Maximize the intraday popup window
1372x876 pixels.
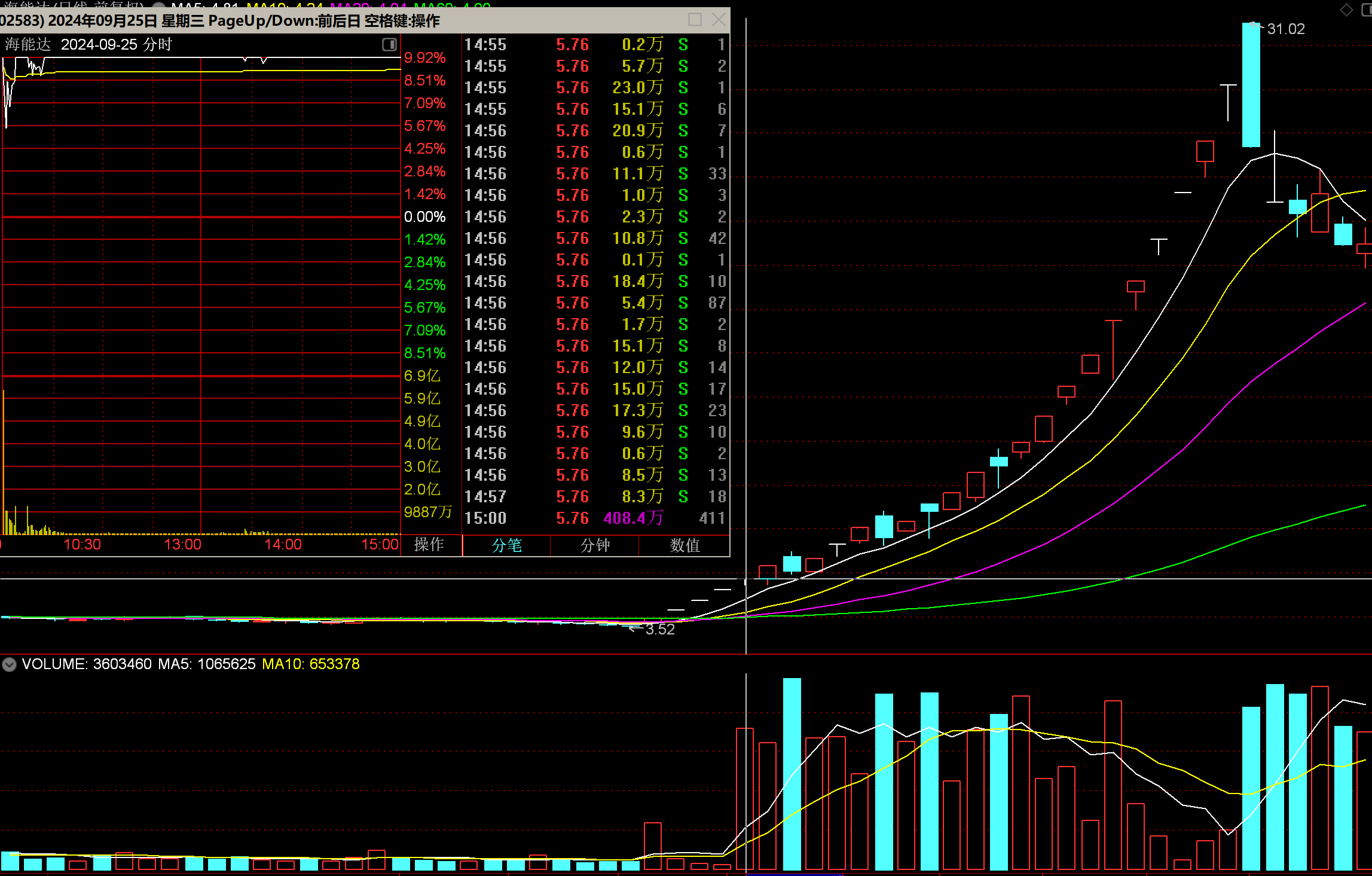[695, 20]
